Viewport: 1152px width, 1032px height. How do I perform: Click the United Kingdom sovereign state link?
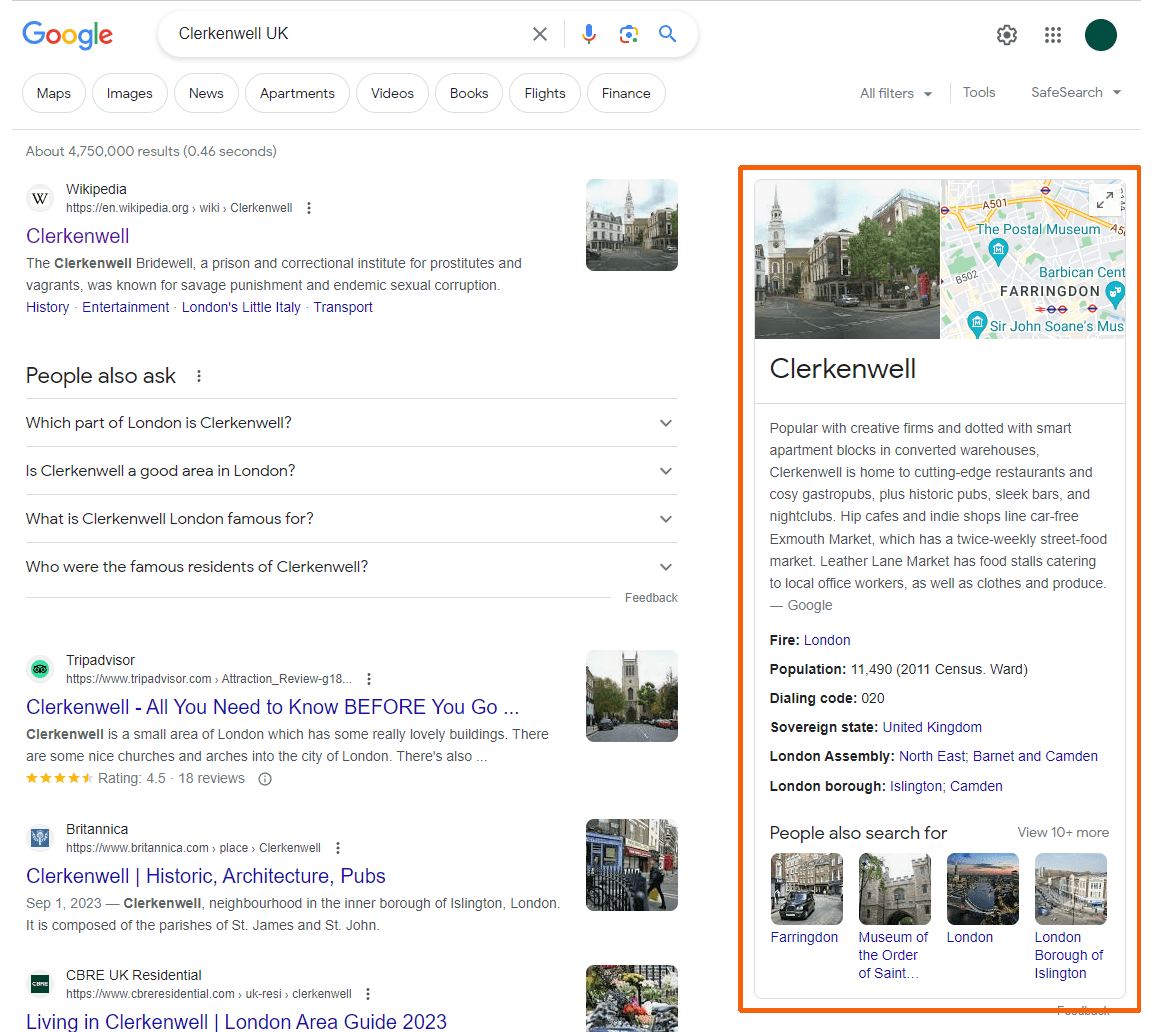(932, 727)
